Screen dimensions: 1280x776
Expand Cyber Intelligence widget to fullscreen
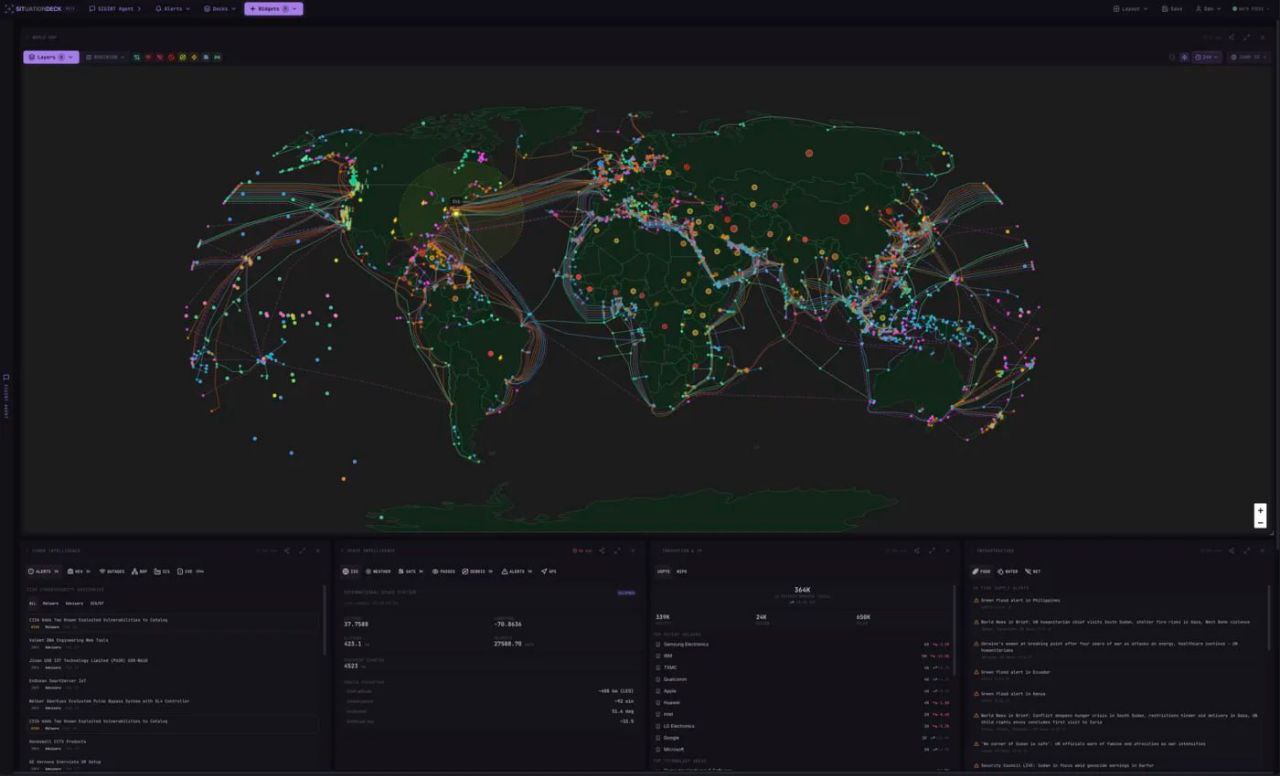point(302,550)
